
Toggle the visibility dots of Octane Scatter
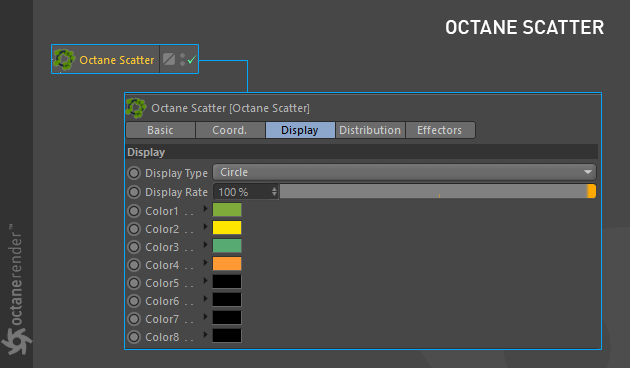[182, 59]
